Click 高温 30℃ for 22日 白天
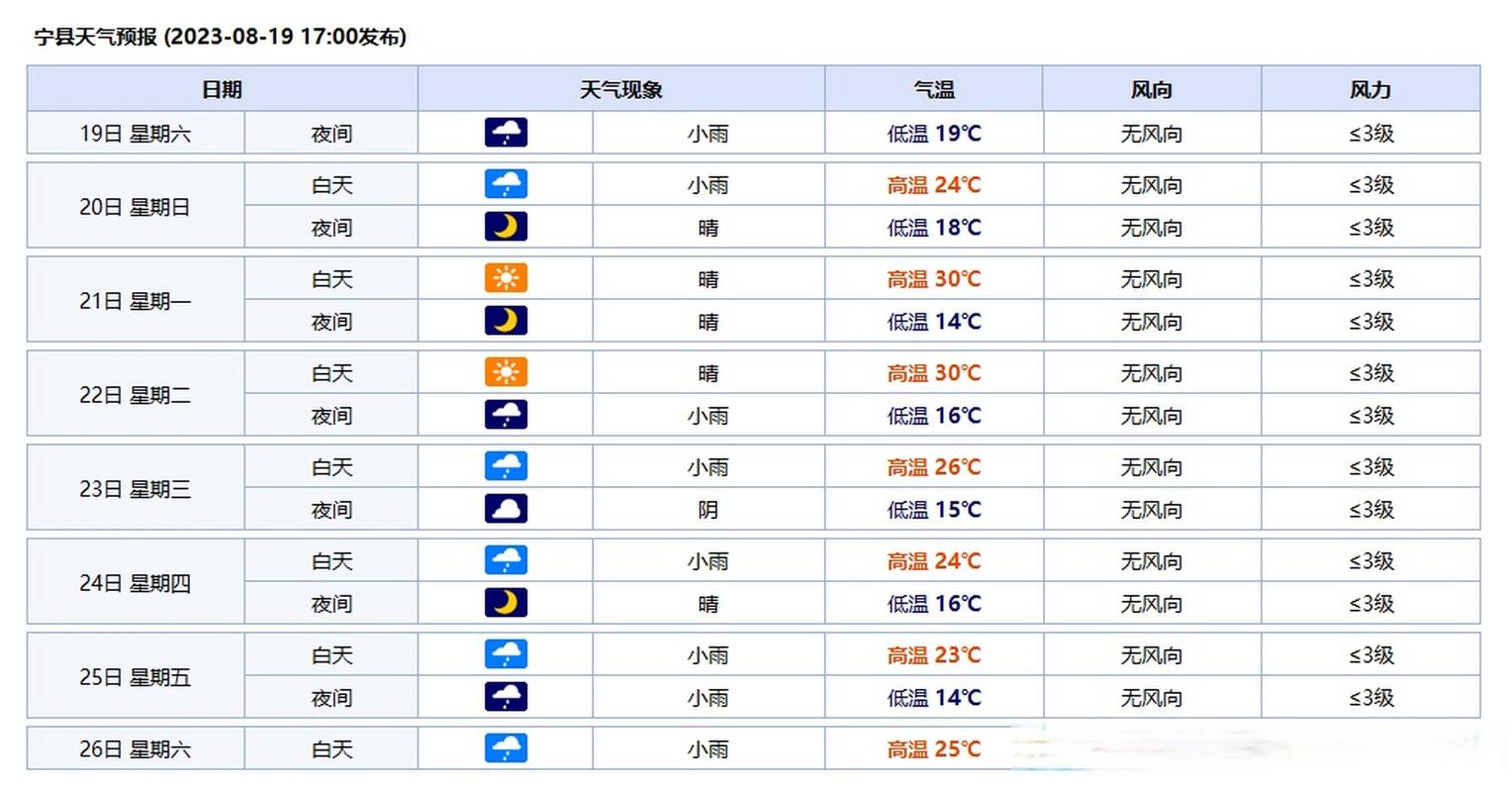This screenshot has height=792, width=1512. tap(934, 373)
